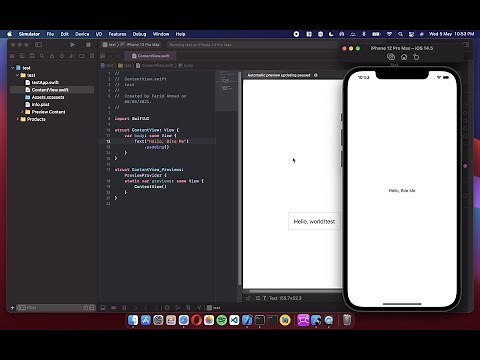480x360 pixels.
Task: Click Text size readout below preview
Action: coord(285,298)
